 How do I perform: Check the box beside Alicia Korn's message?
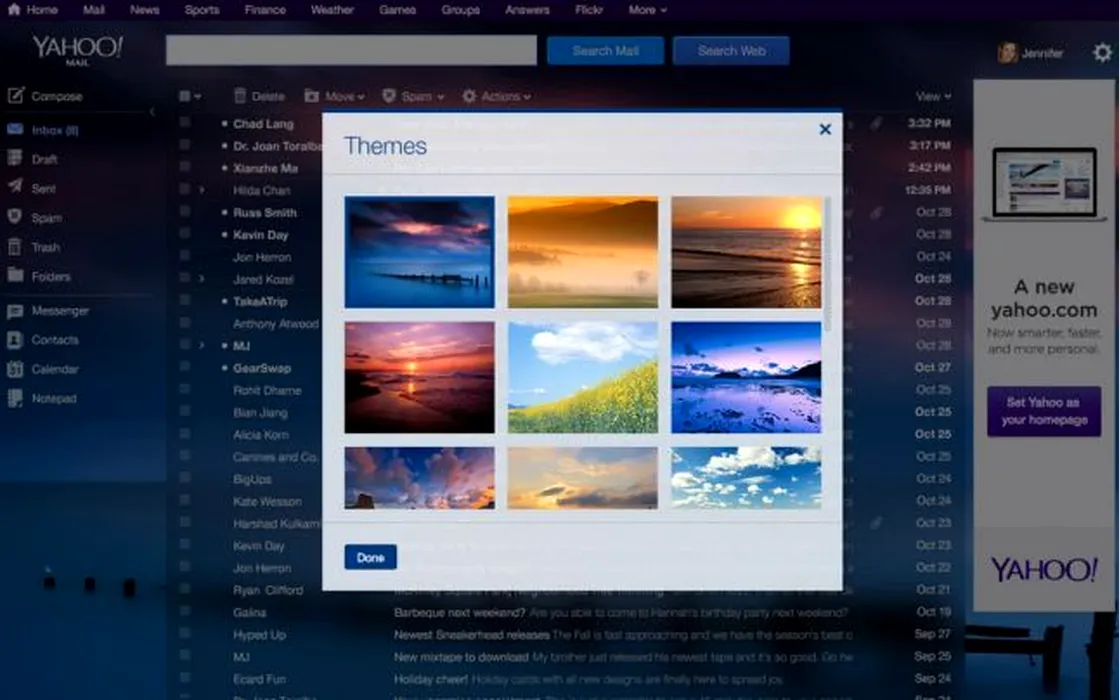[185, 434]
